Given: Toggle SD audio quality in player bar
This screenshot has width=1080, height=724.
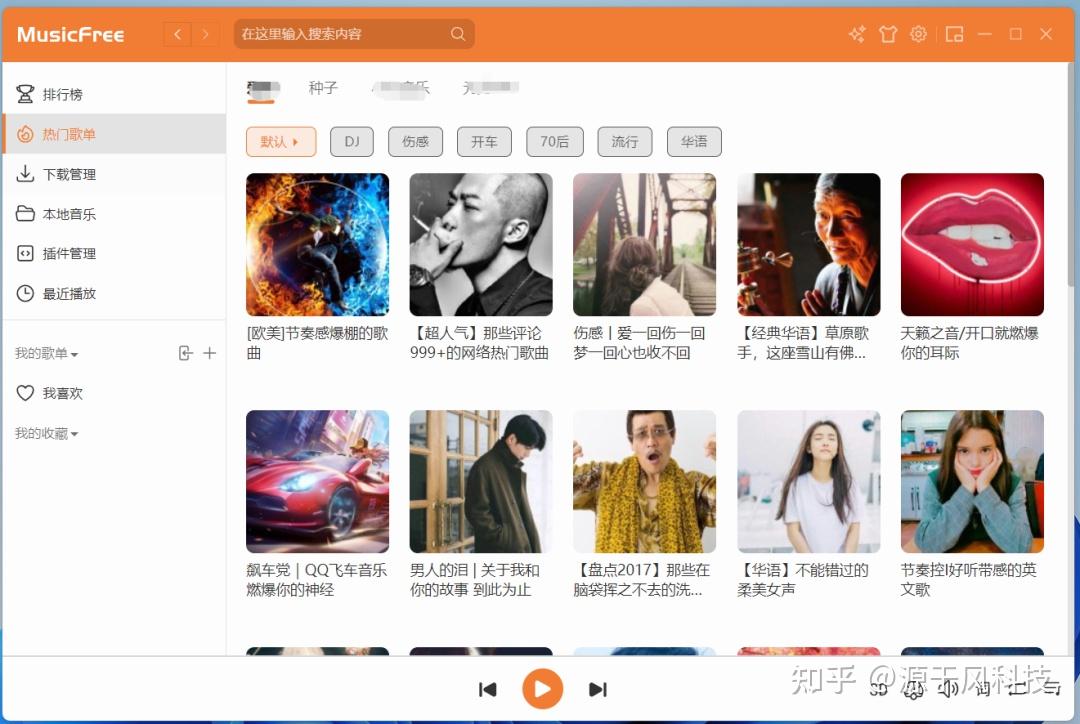Looking at the screenshot, I should (x=880, y=689).
